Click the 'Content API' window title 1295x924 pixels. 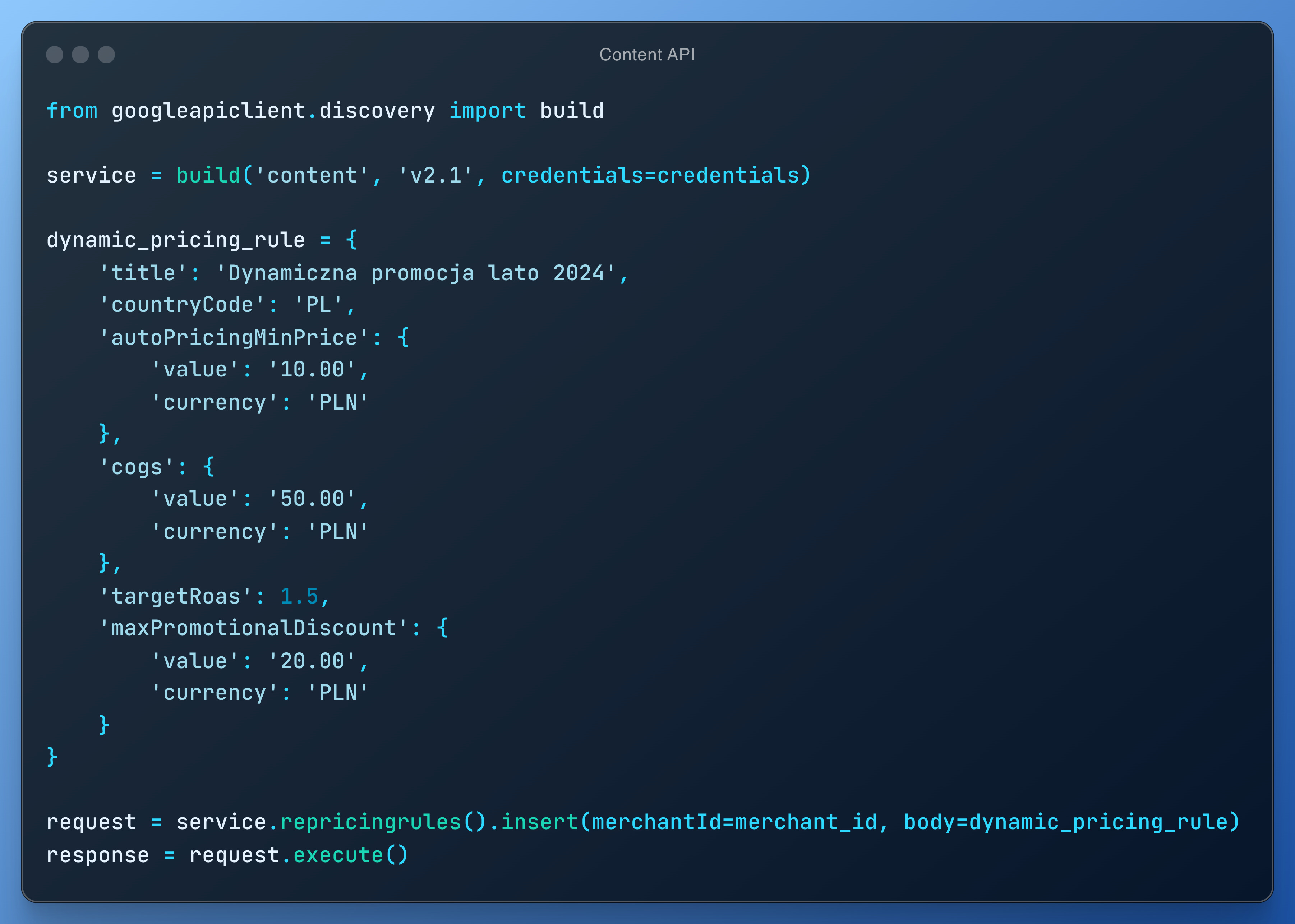pyautogui.click(x=647, y=55)
